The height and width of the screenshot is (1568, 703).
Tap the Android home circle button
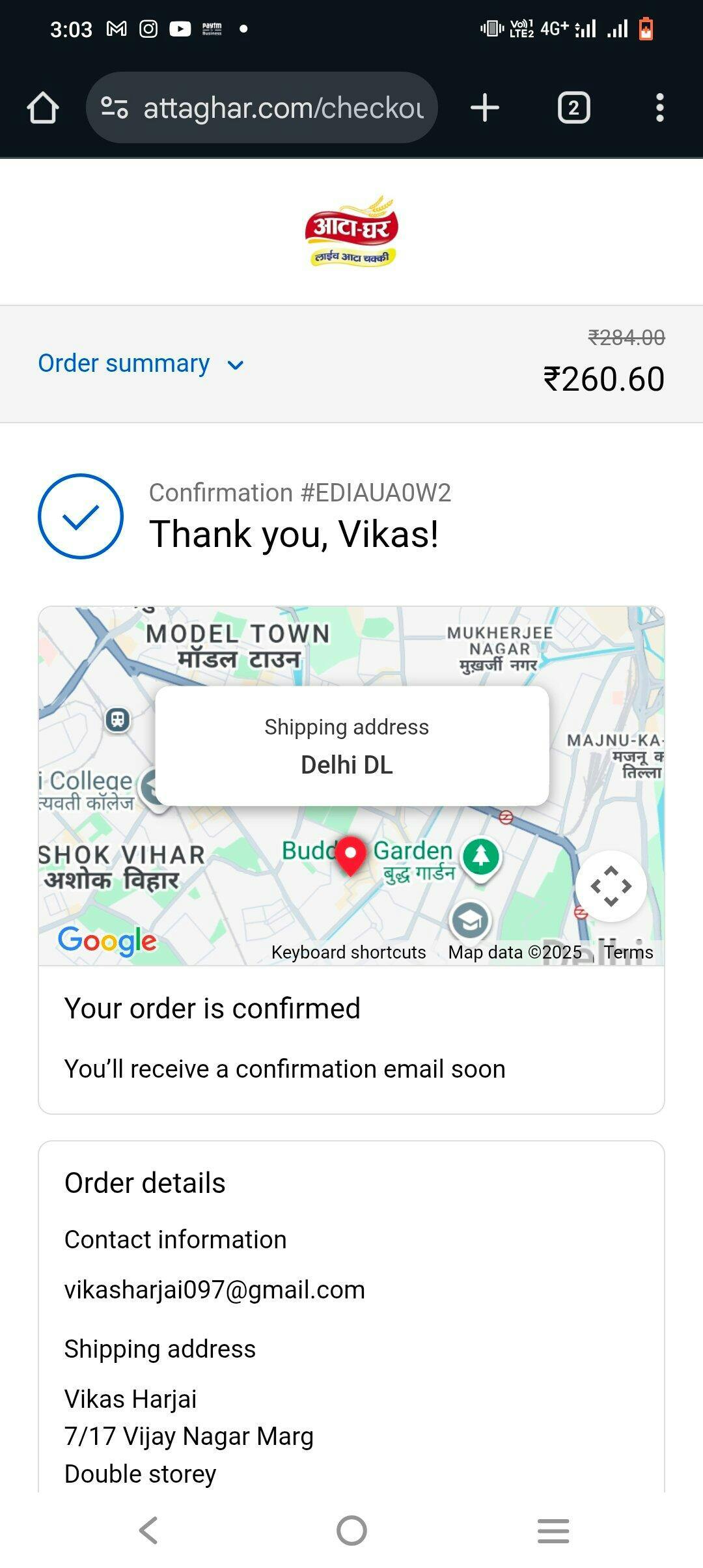pos(351,1530)
